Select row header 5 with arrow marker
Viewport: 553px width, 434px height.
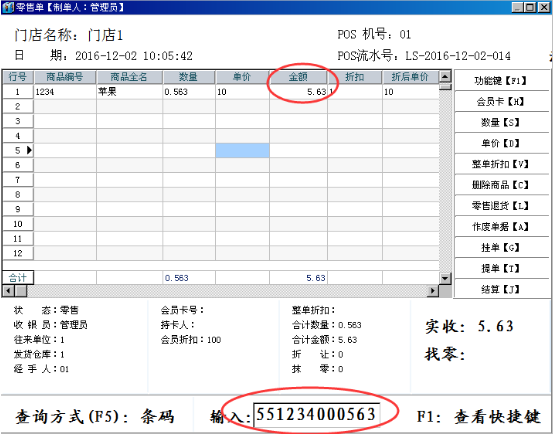pos(18,151)
